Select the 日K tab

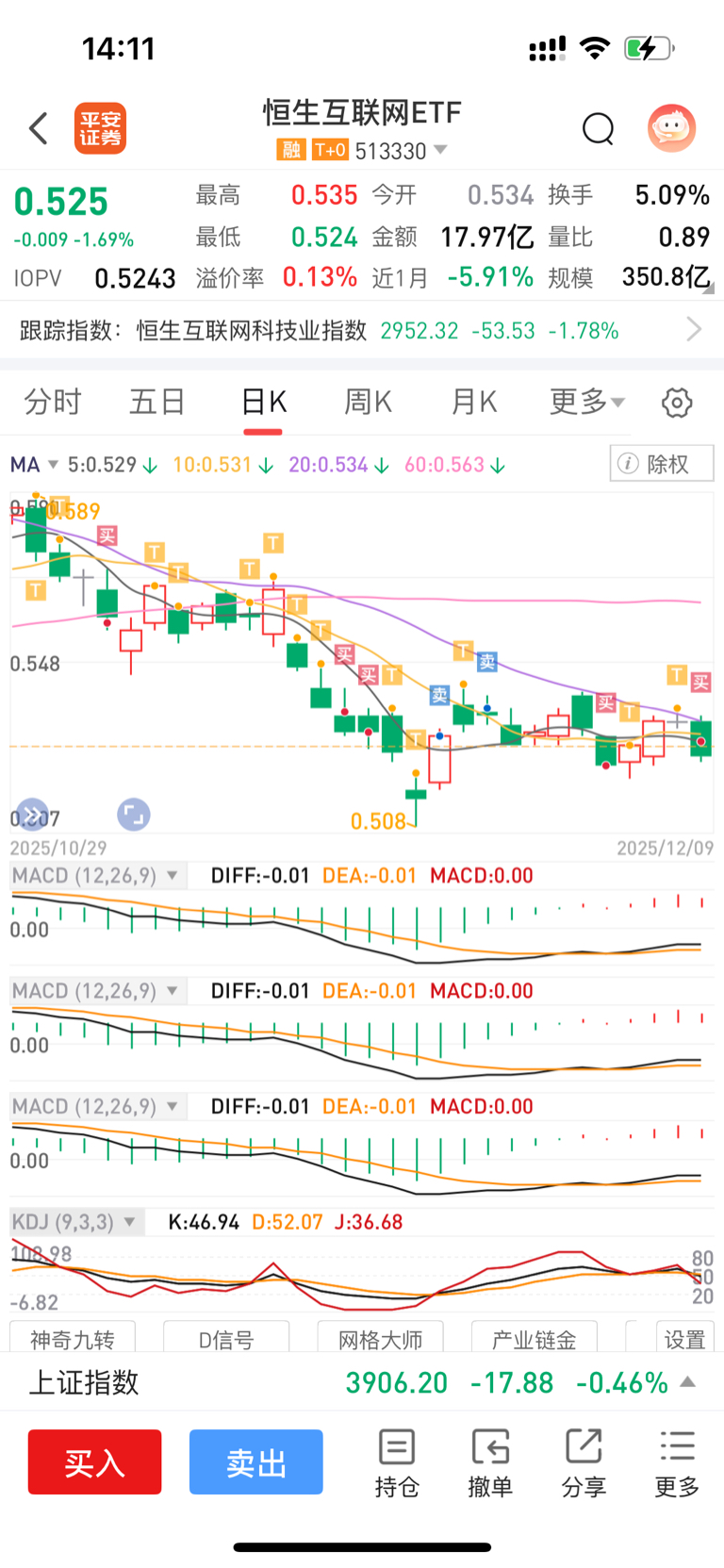pyautogui.click(x=263, y=403)
